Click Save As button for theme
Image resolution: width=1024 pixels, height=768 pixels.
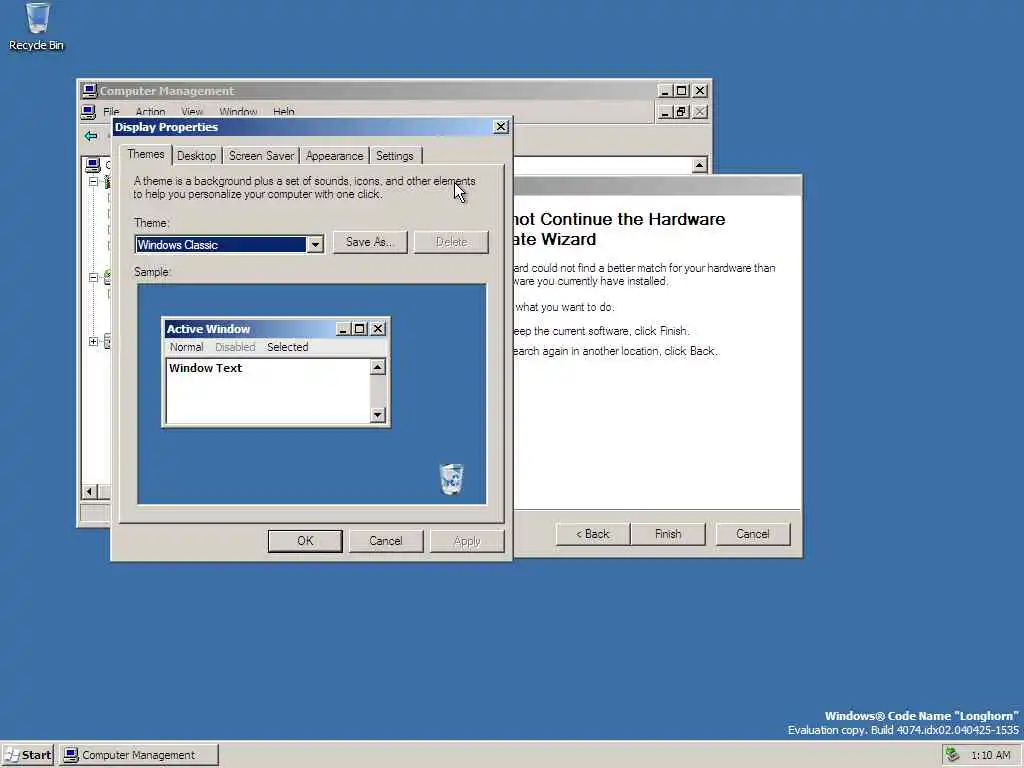point(370,242)
